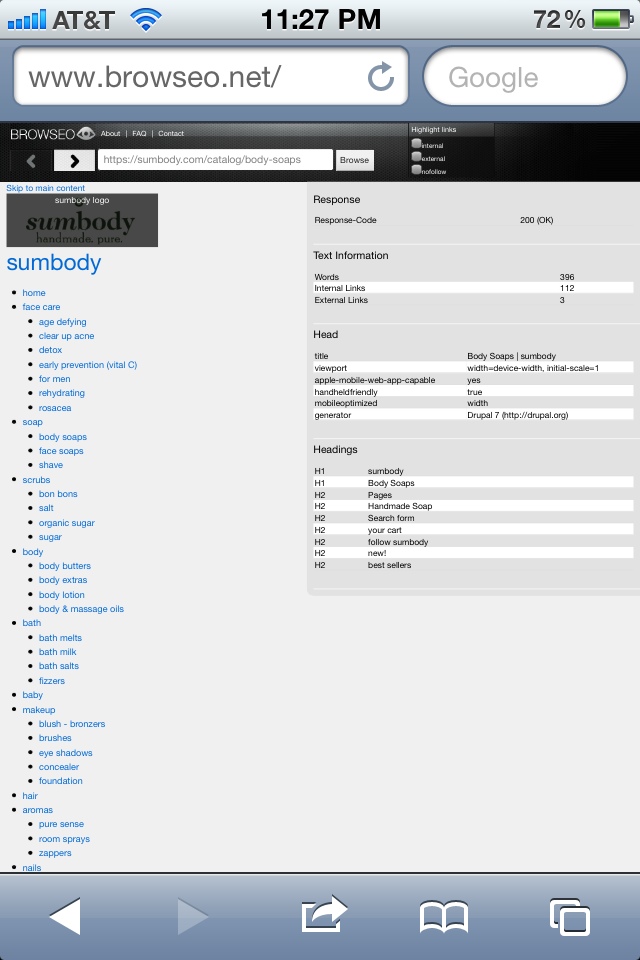Image resolution: width=640 pixels, height=960 pixels.
Task: Open the aromas category link
Action: tap(37, 809)
